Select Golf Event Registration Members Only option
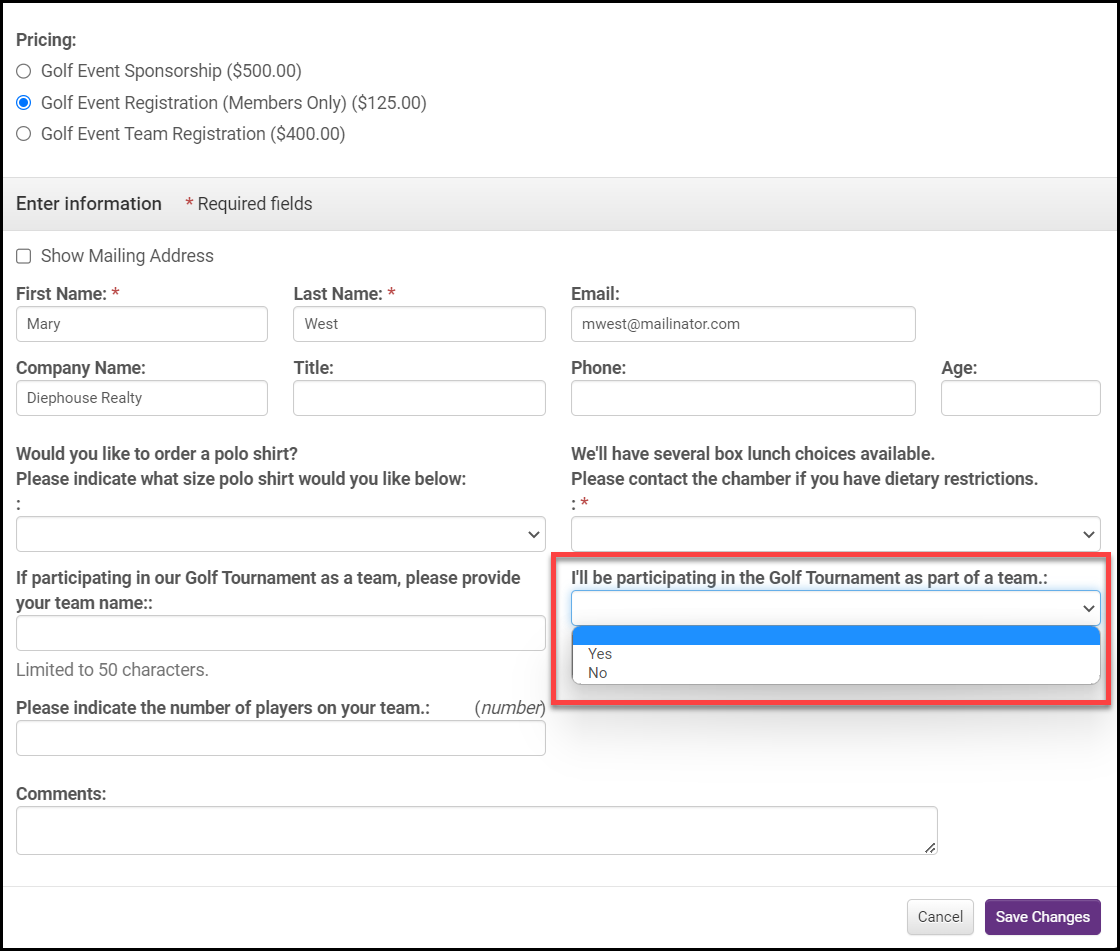 coord(24,103)
